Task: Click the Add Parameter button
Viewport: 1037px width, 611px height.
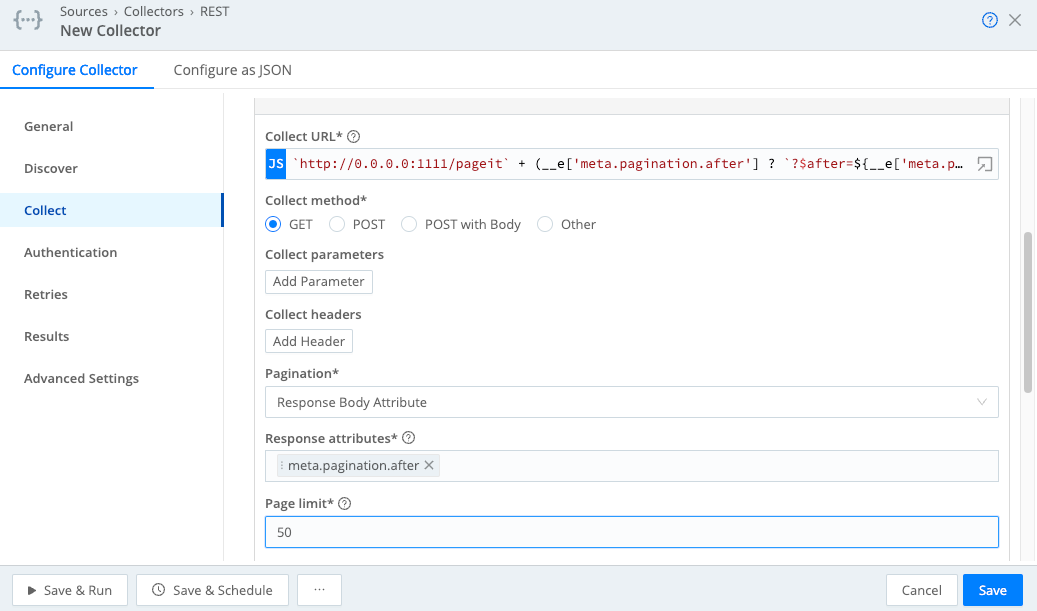Action: 318,281
